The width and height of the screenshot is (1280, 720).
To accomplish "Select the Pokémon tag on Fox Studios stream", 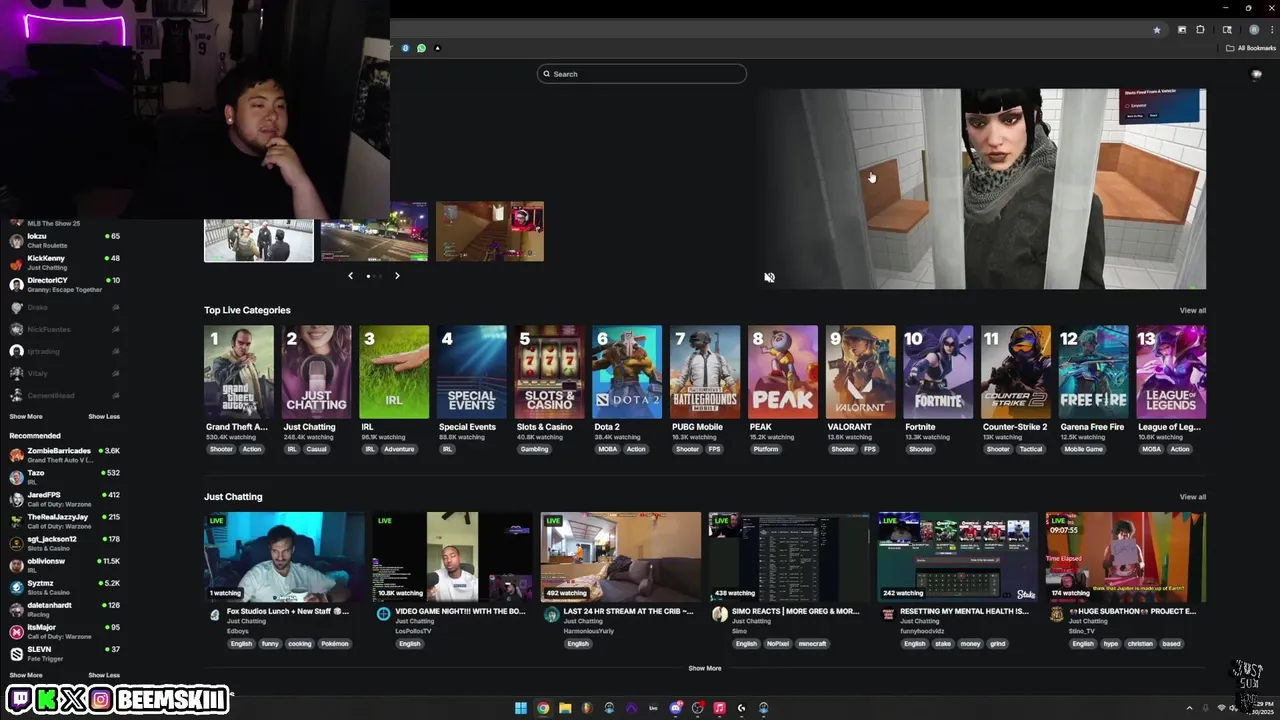I will point(335,644).
